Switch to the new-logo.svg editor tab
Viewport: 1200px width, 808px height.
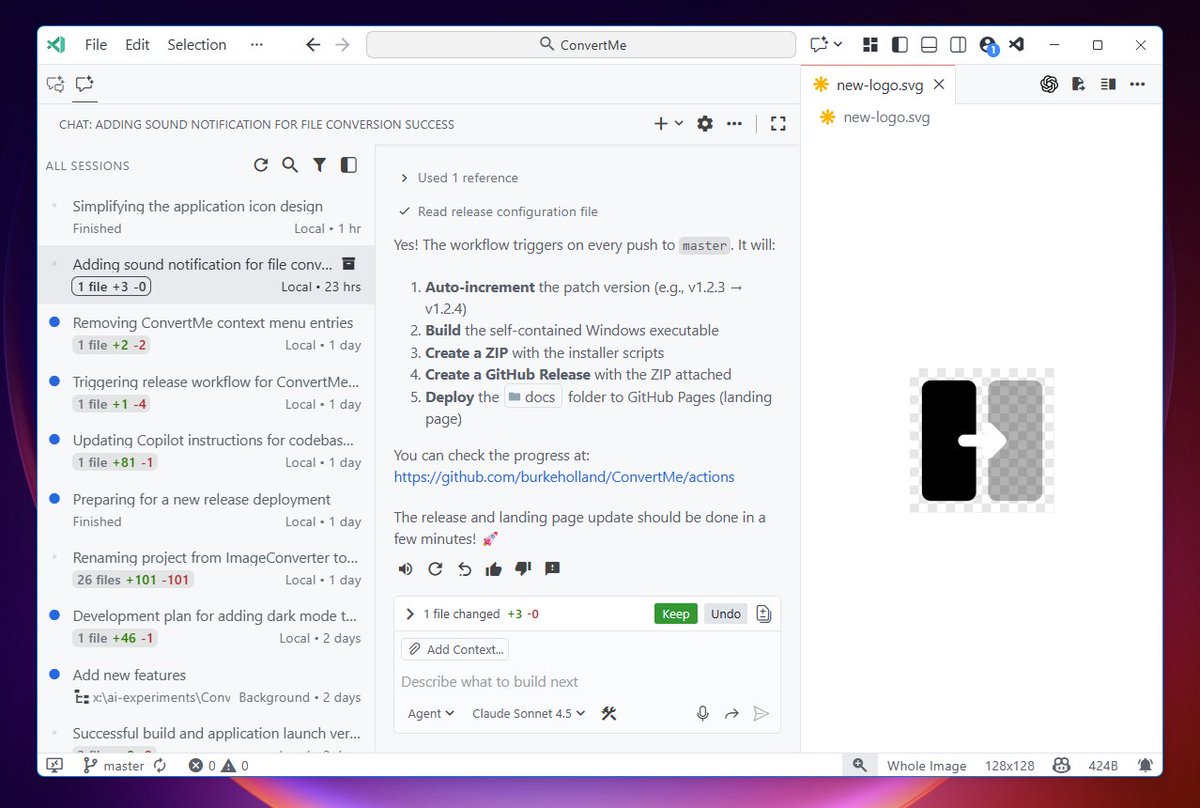878,85
